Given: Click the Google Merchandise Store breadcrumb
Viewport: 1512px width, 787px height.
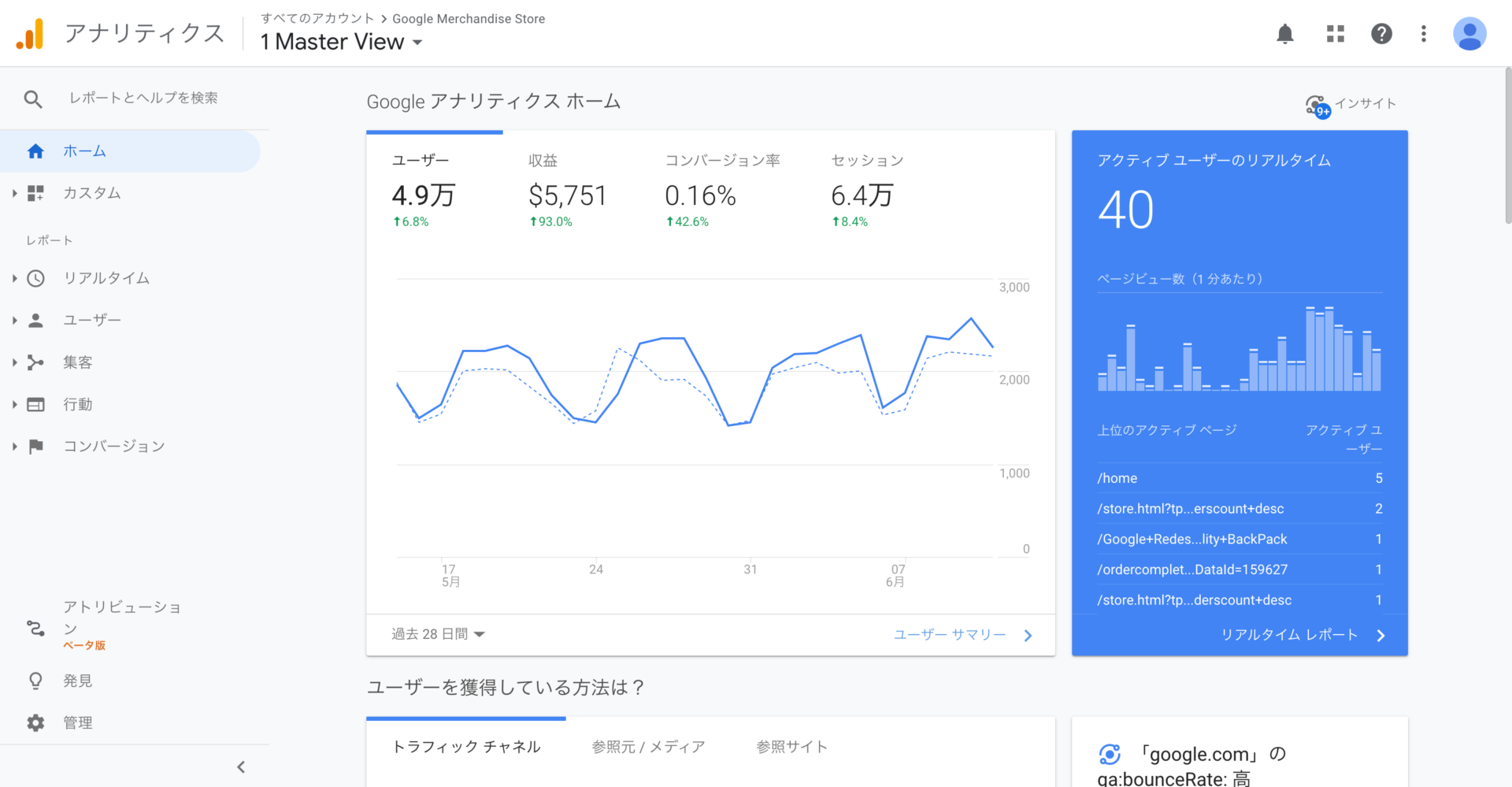Looking at the screenshot, I should pos(469,18).
